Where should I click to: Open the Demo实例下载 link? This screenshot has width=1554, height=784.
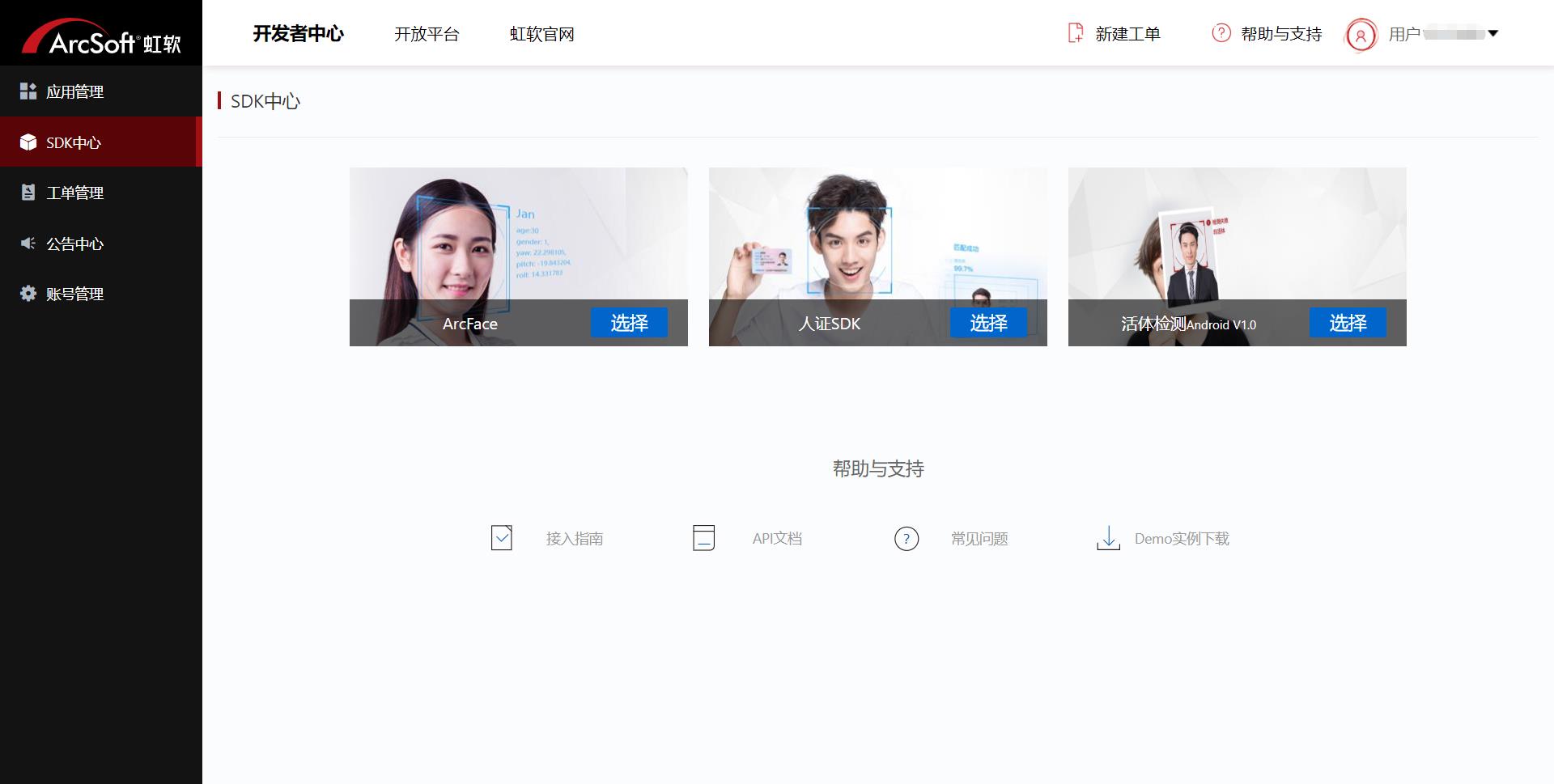click(x=1182, y=539)
